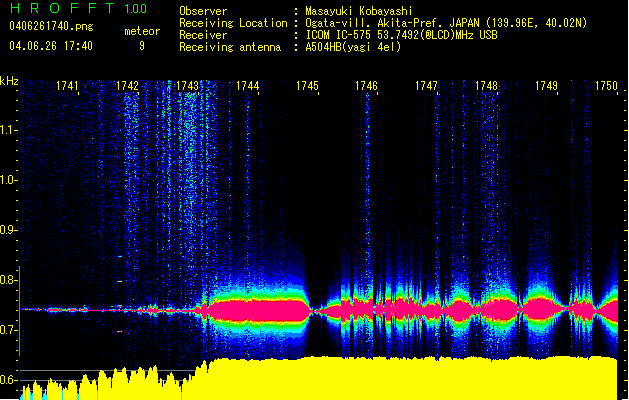
Task: Click the HROFFT 1.0.0 title text
Action: pyautogui.click(x=78, y=8)
